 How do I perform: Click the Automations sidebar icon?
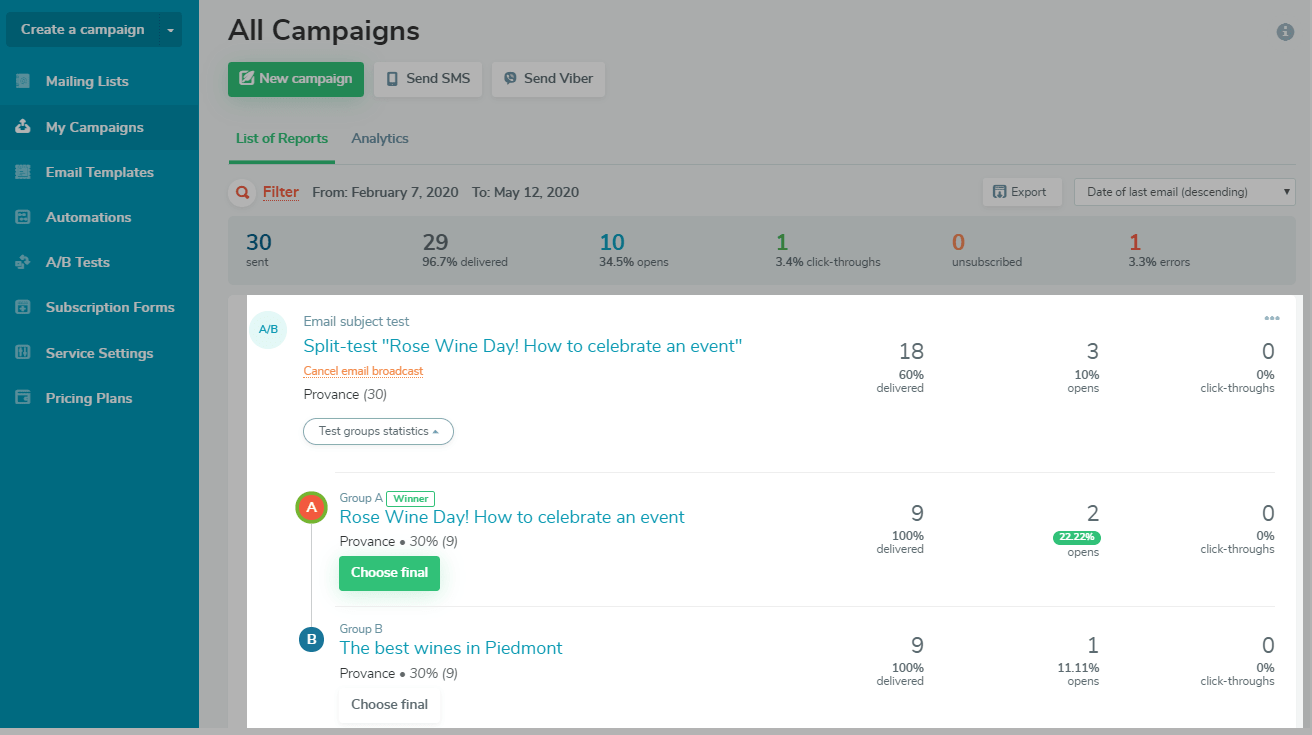(23, 217)
